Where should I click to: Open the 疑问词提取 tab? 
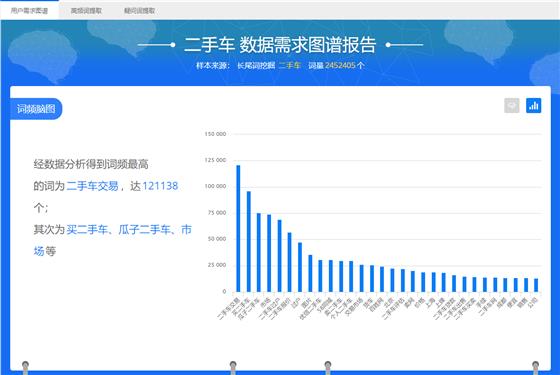[x=139, y=11]
